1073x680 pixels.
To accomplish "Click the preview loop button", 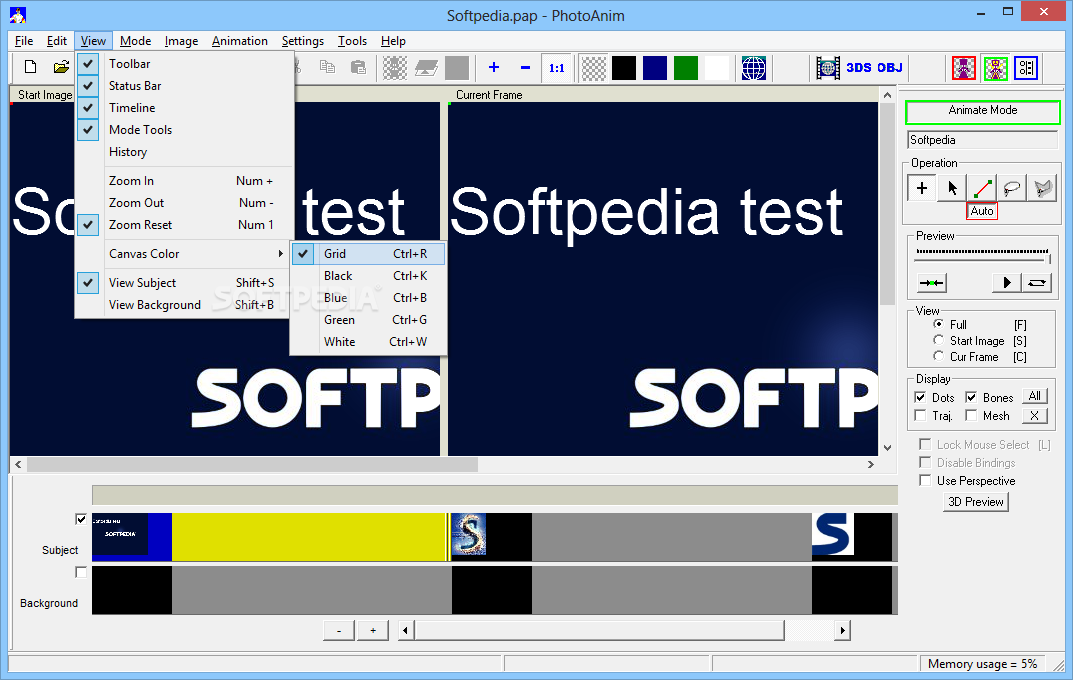I will point(1037,283).
